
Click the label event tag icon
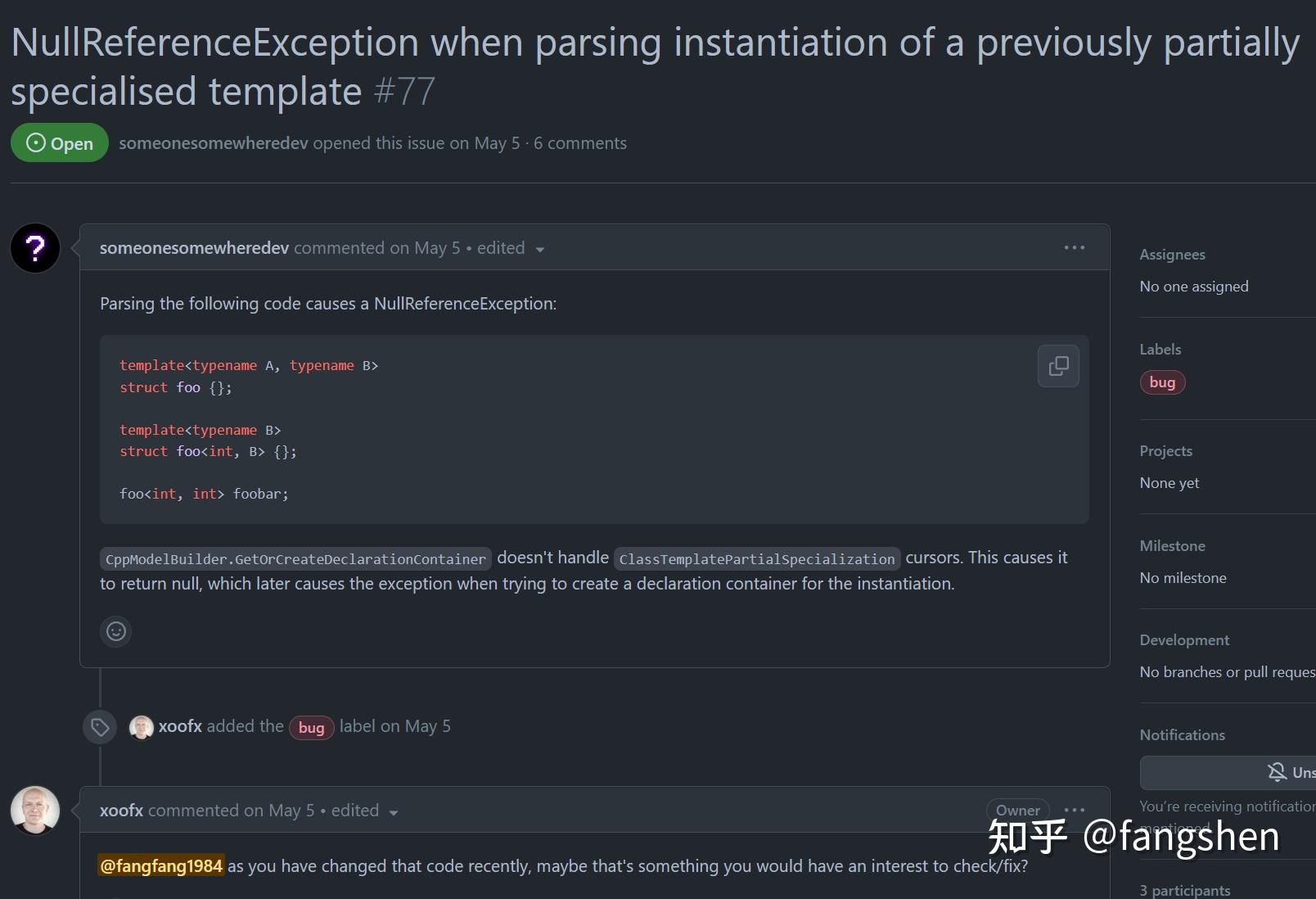click(x=100, y=726)
